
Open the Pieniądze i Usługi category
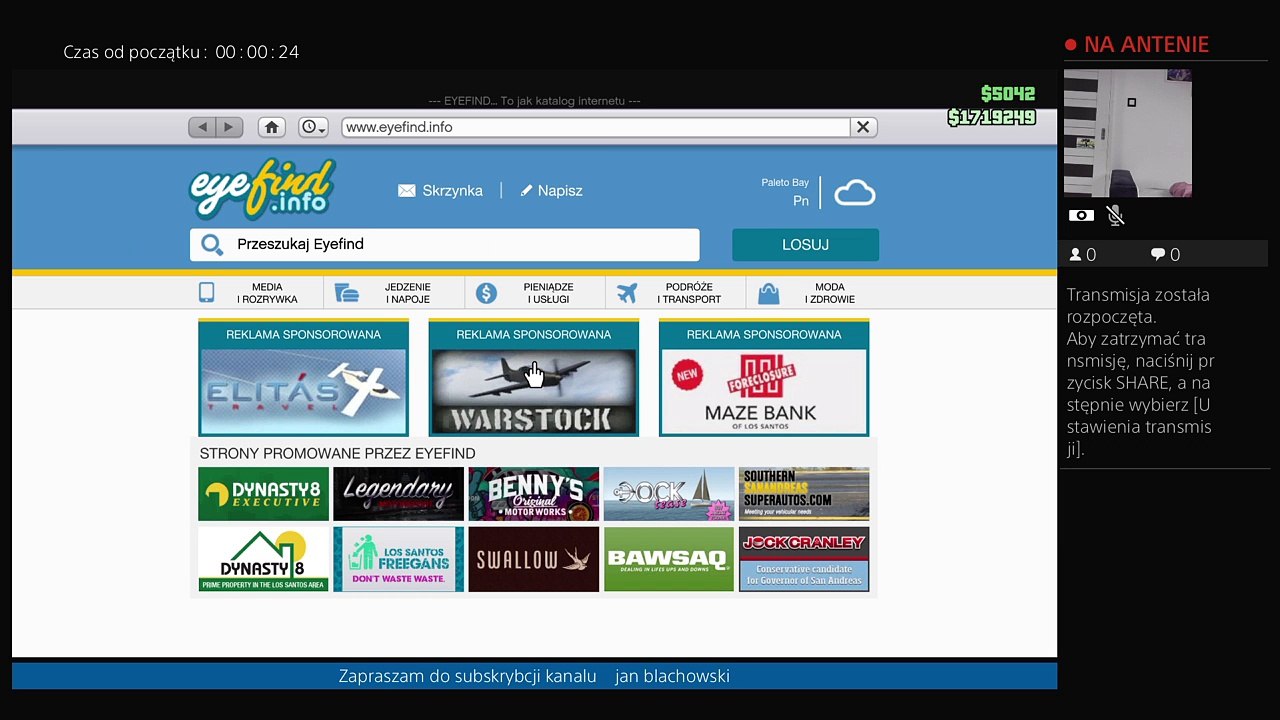(535, 293)
